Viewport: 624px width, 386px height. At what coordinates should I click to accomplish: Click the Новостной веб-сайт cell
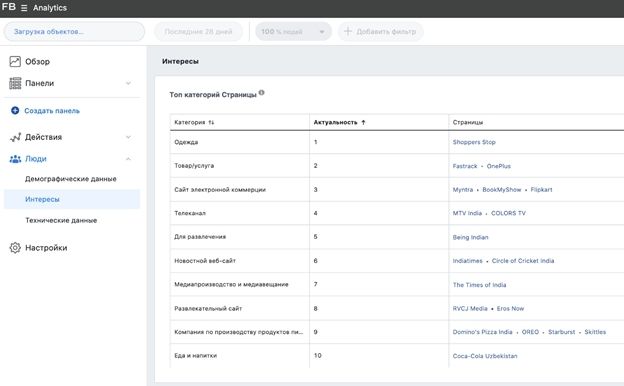click(240, 261)
